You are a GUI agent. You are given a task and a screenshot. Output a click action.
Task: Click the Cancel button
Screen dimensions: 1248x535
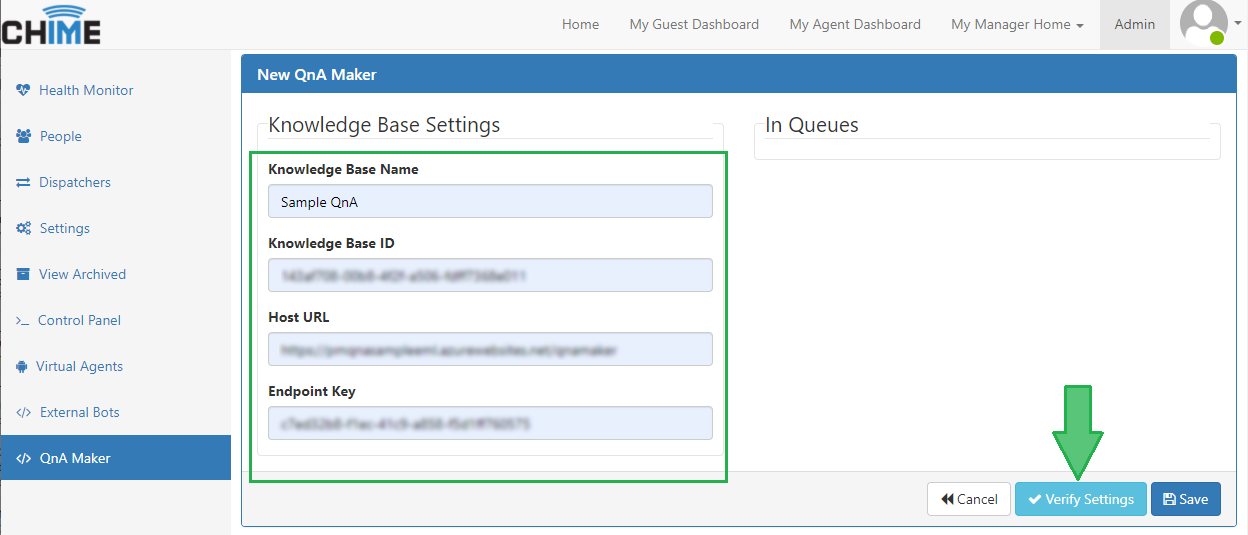(x=969, y=499)
